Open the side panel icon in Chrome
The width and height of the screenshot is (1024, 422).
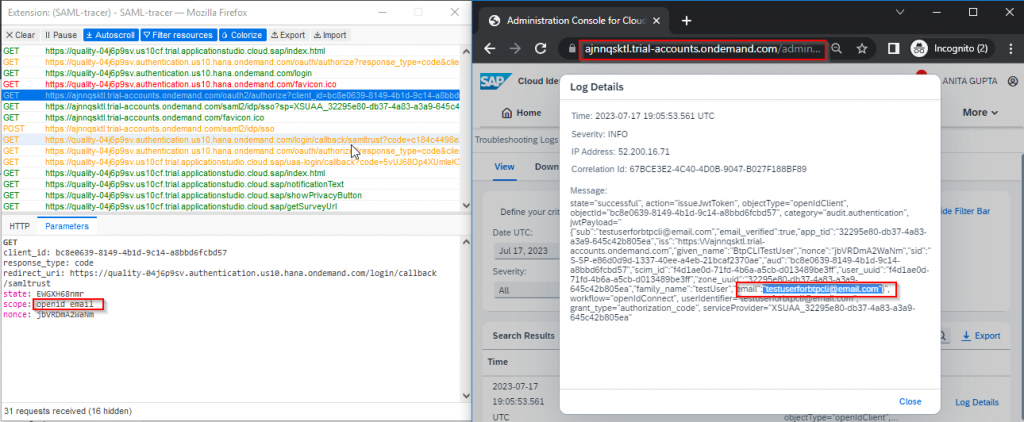pos(894,48)
